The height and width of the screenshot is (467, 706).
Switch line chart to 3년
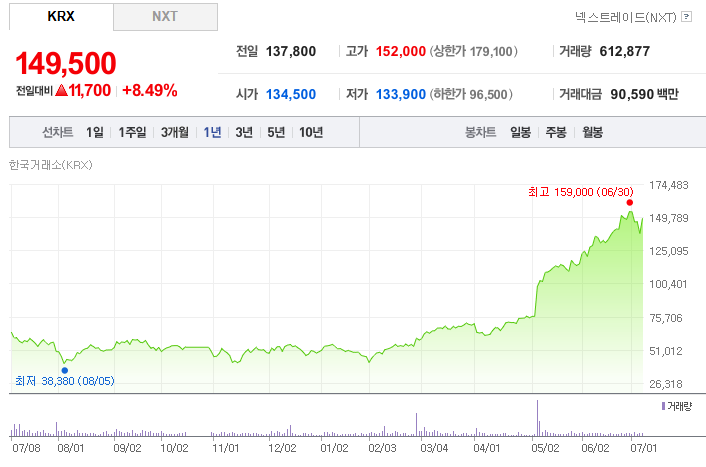click(244, 132)
